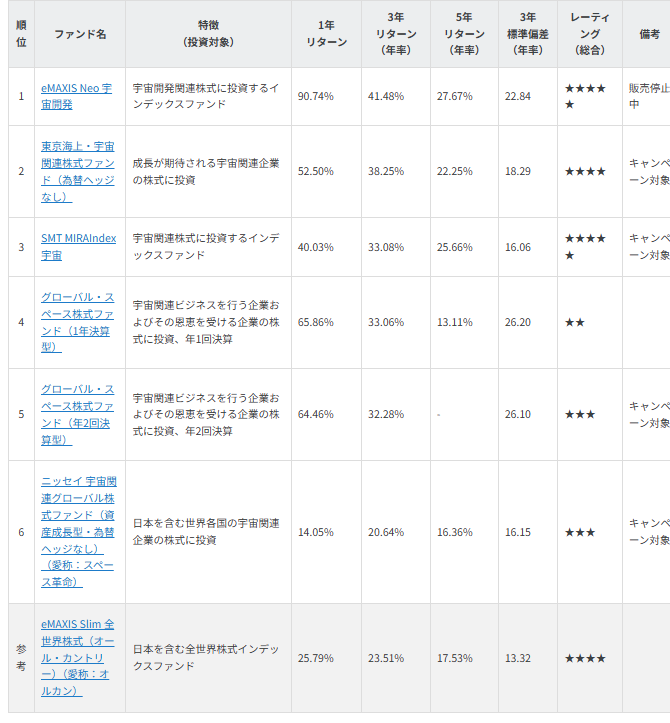The image size is (670, 723).
Task: Click the description 成長が期待される宇宙関連企業の株式に投資
Action: [x=206, y=172]
